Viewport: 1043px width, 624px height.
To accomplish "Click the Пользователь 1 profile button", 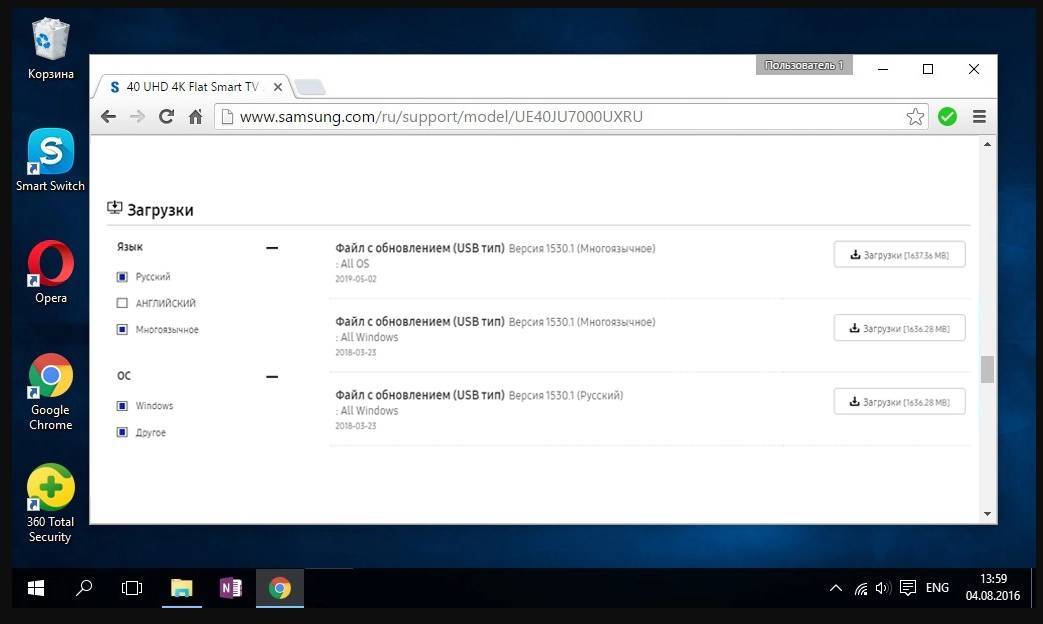I will click(804, 65).
